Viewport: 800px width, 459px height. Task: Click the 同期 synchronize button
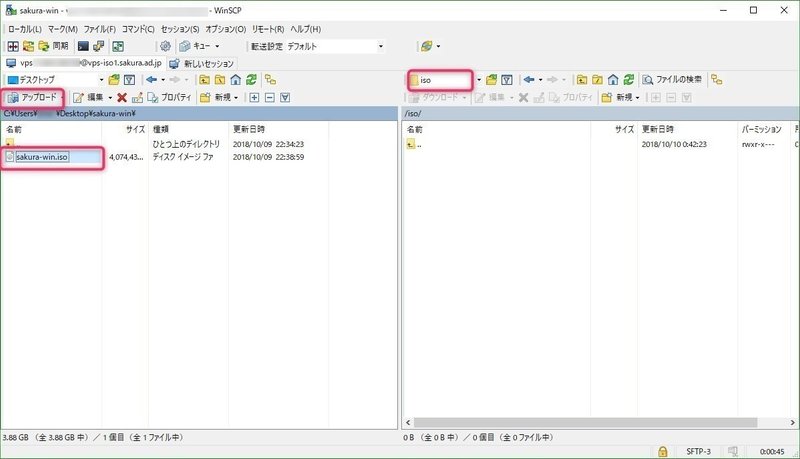click(x=54, y=46)
